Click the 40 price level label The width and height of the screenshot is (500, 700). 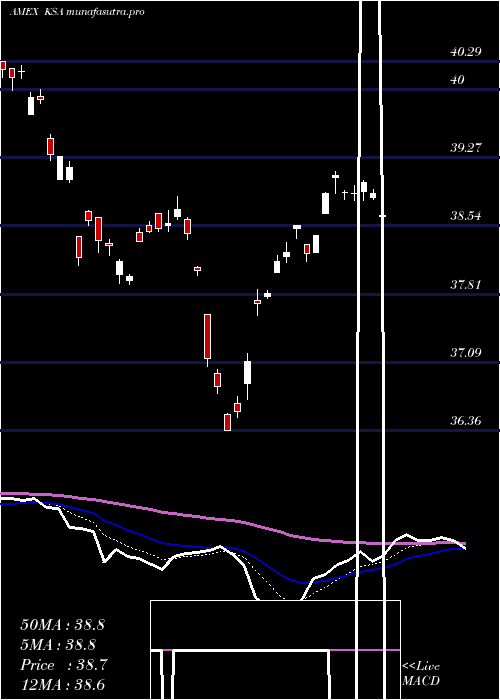point(458,80)
